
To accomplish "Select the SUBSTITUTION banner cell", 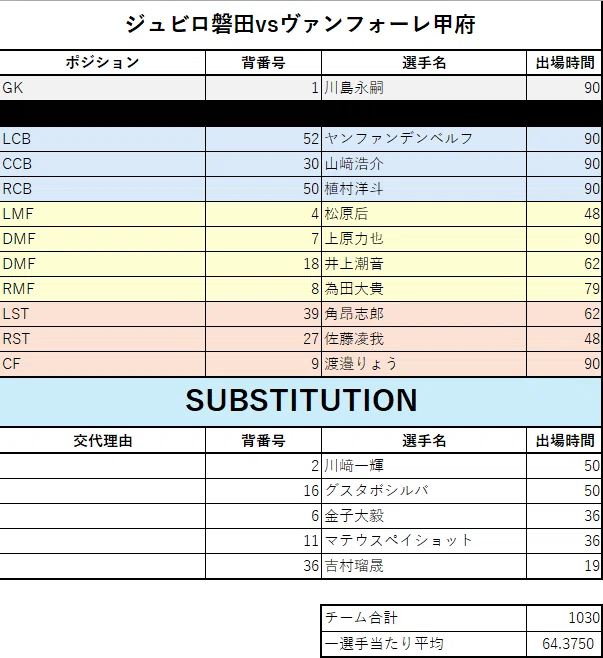I will pos(300,402).
